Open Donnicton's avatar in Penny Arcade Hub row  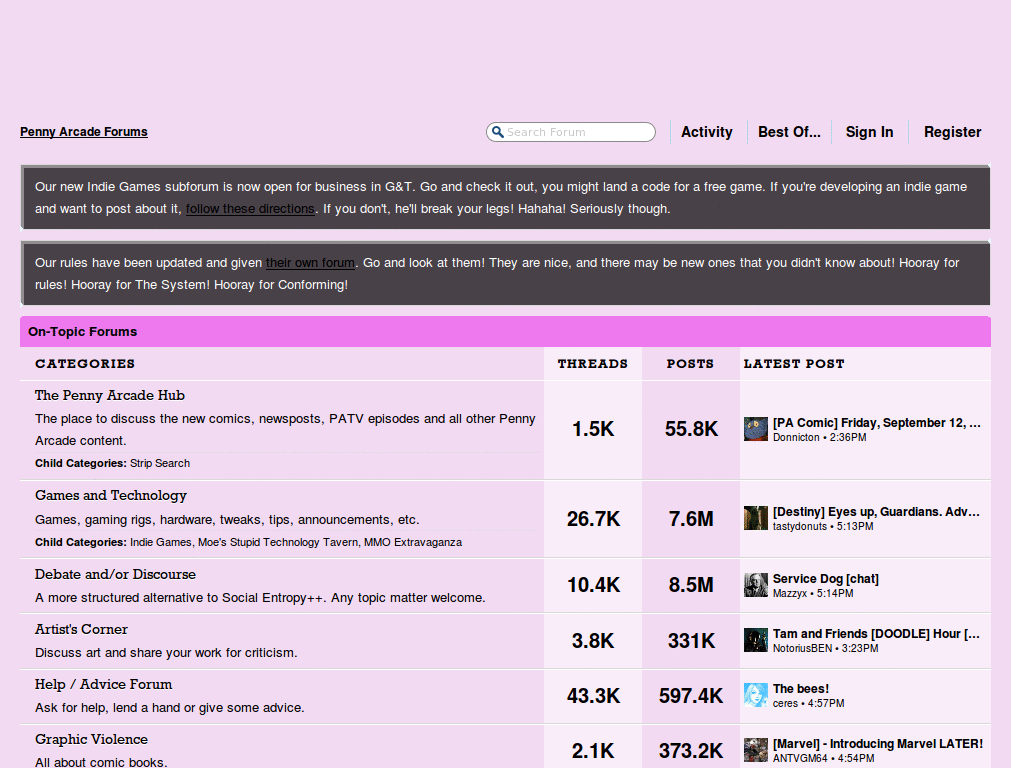click(756, 429)
